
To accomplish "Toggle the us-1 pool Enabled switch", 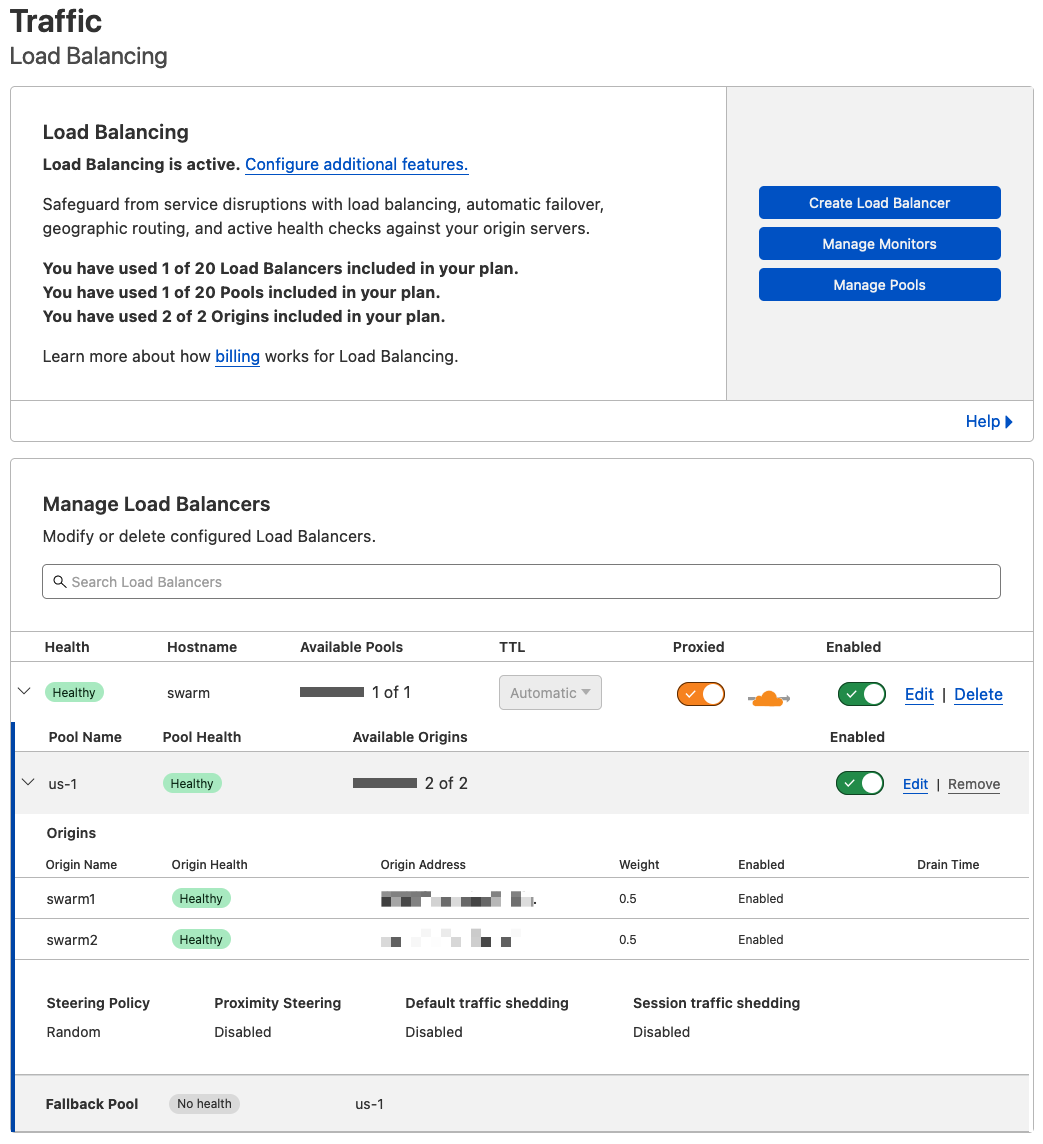I will point(860,783).
